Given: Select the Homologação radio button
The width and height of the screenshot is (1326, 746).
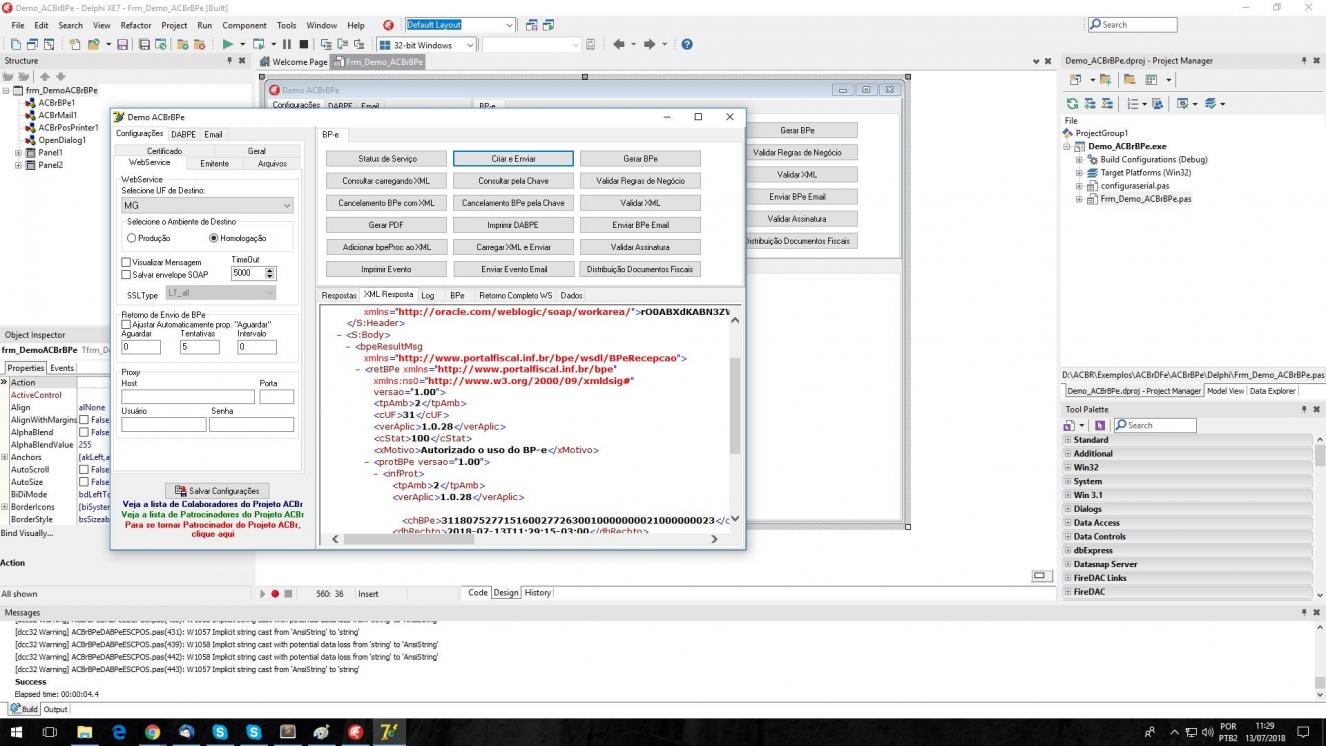Looking at the screenshot, I should (x=213, y=238).
